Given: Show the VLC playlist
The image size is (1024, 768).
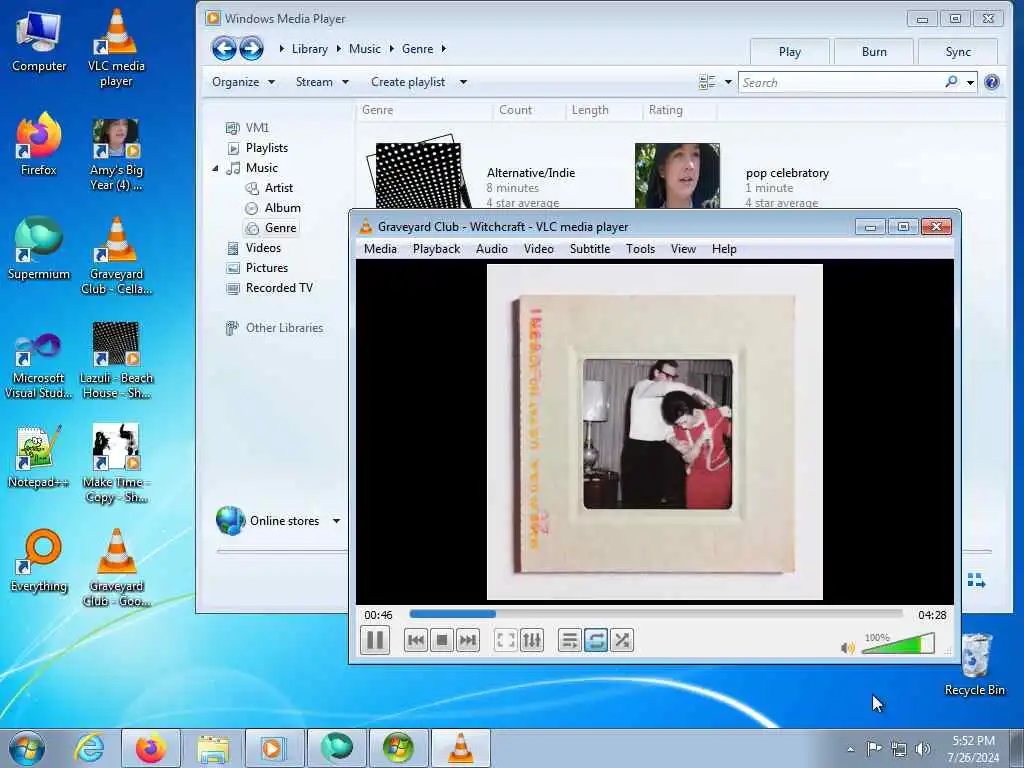Looking at the screenshot, I should click(569, 640).
